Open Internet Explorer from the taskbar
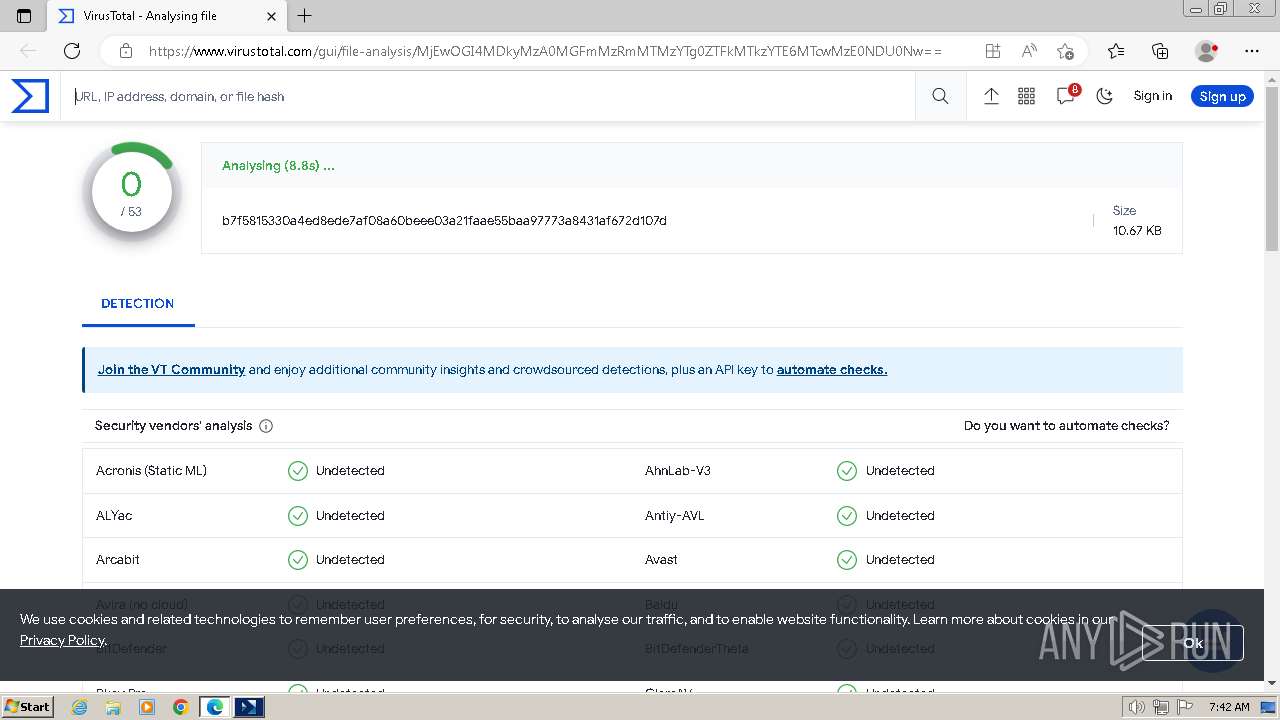The image size is (1280, 720). coord(80,707)
